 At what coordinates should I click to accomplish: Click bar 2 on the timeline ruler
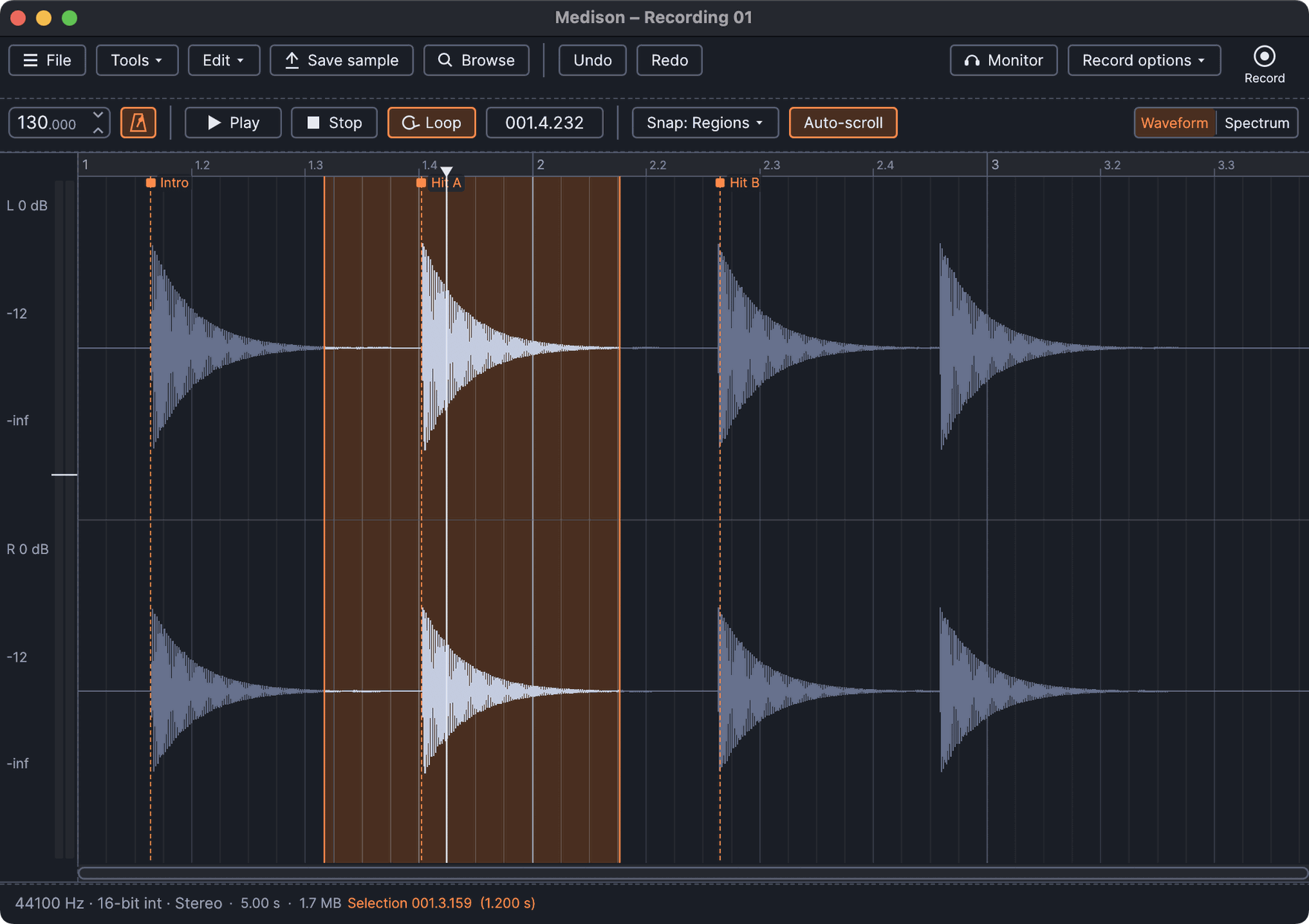click(x=541, y=164)
